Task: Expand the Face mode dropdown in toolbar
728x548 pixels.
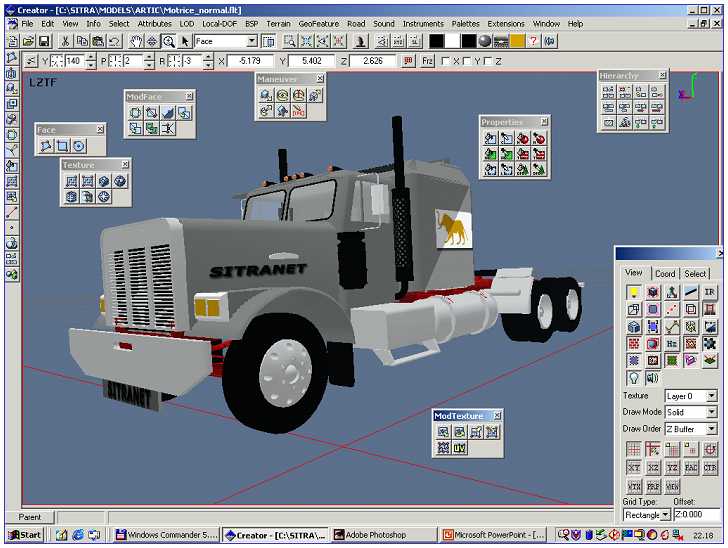Action: click(252, 41)
